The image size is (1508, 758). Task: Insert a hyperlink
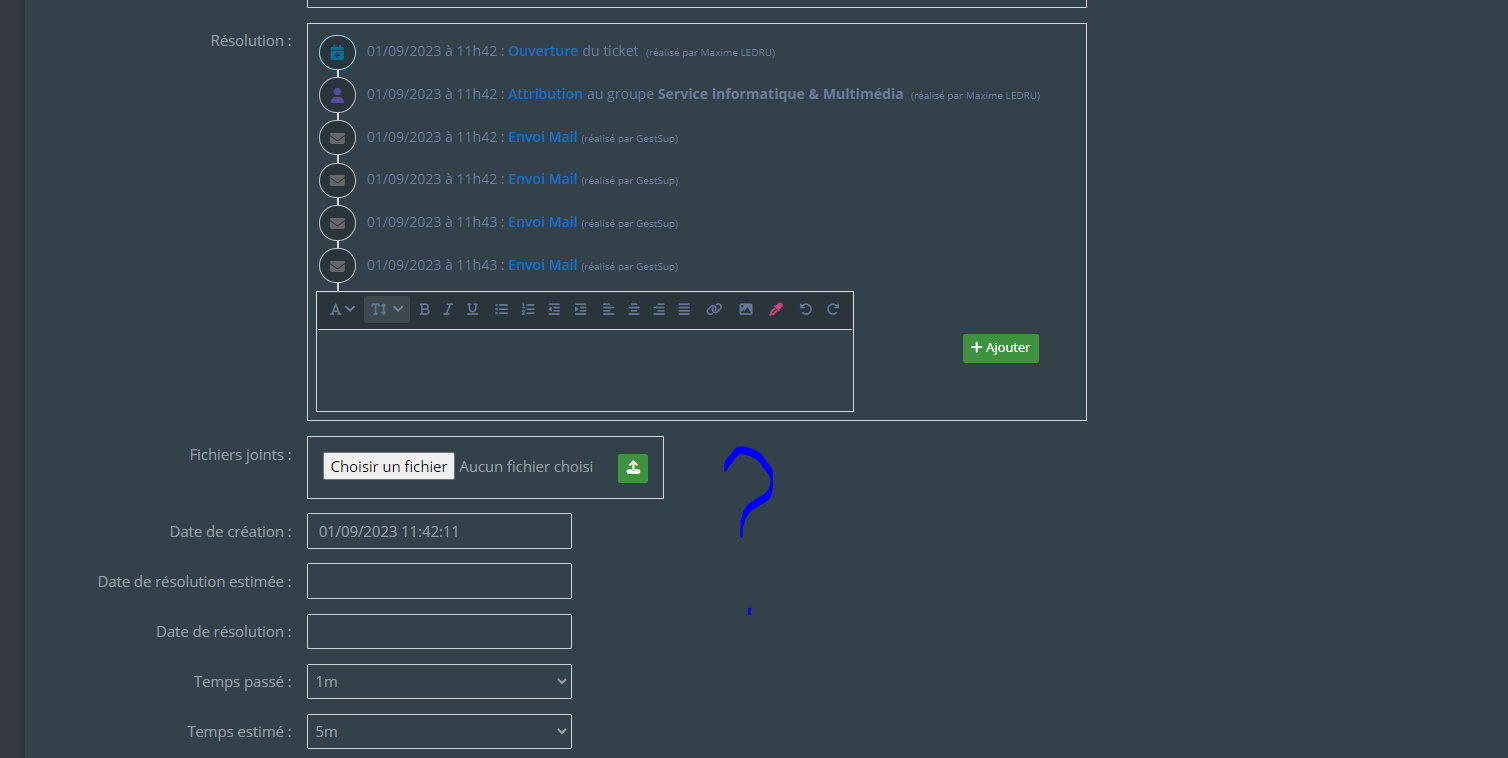[x=714, y=310]
